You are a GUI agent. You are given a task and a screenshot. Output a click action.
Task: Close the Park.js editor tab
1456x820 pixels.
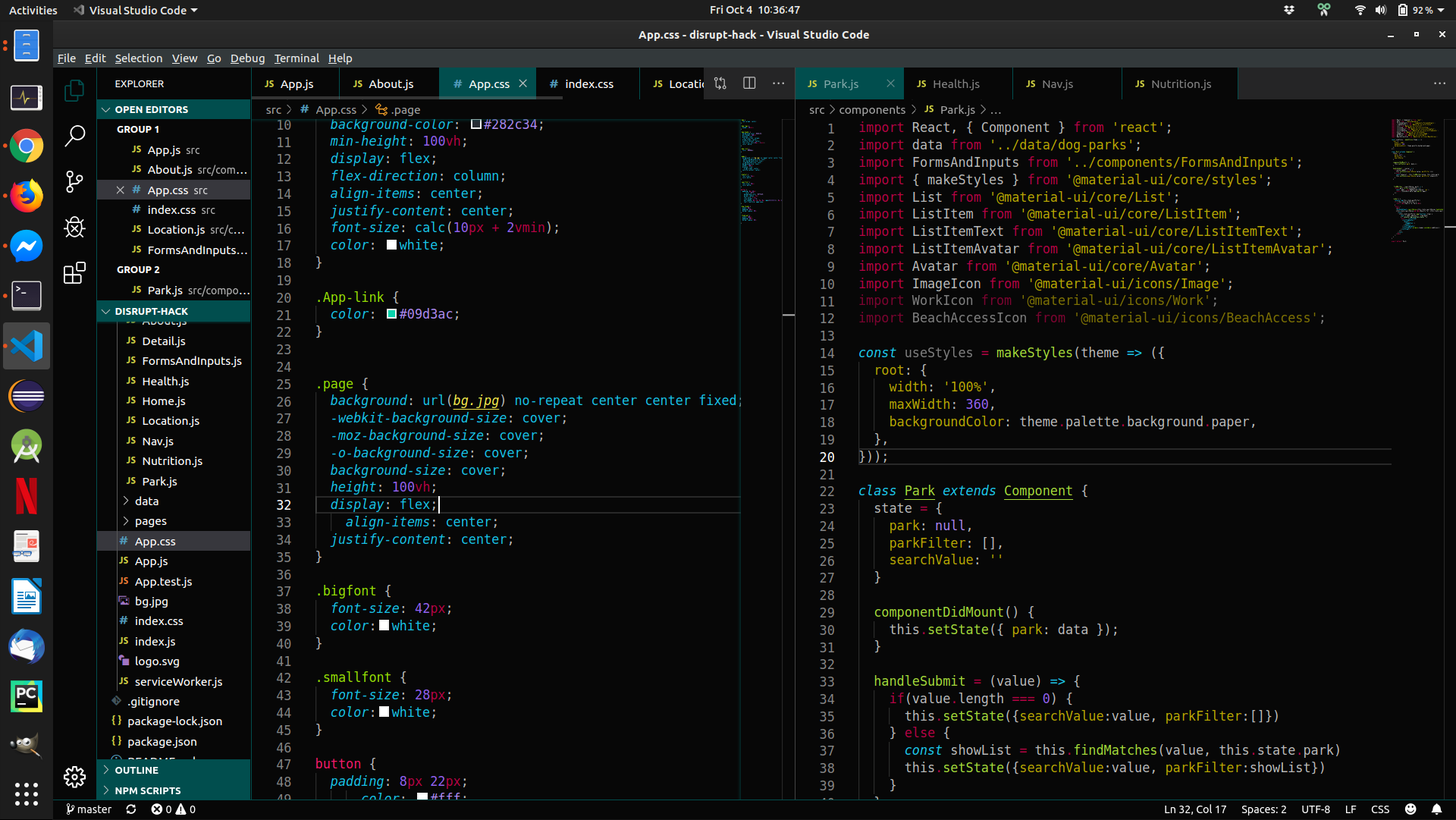tap(890, 83)
